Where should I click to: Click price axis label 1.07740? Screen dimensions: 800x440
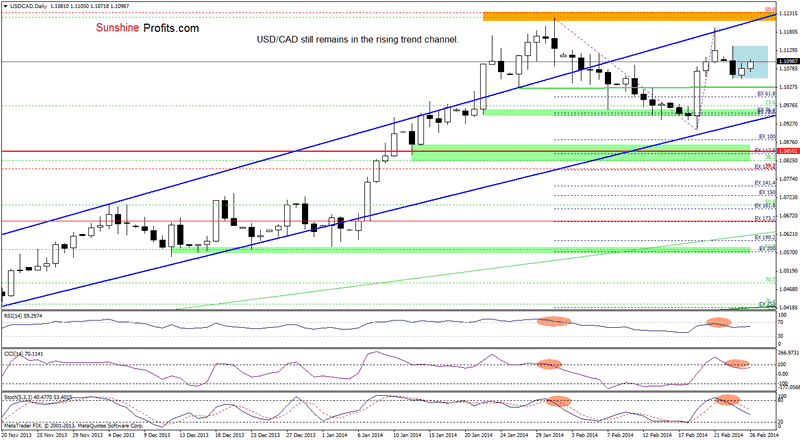pyautogui.click(x=789, y=179)
